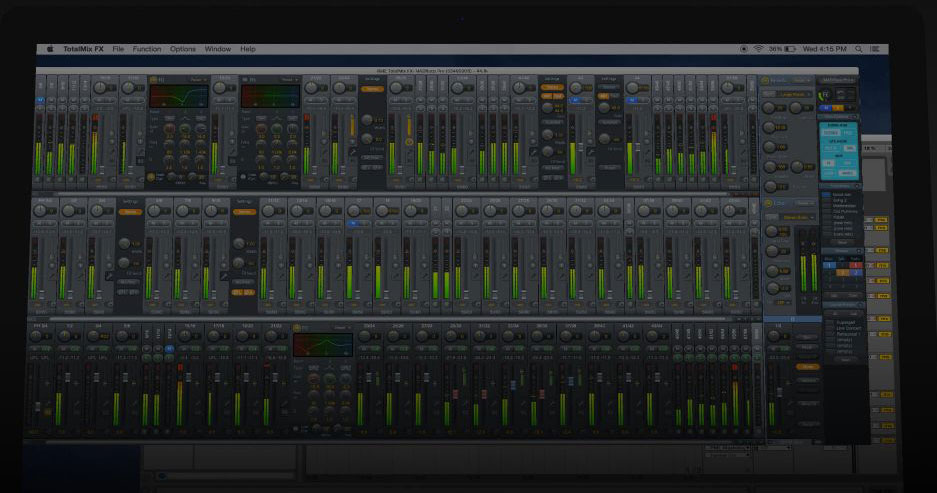This screenshot has height=493, width=937.
Task: Click upper knob in second middle-row Settings panel
Action: (238, 243)
